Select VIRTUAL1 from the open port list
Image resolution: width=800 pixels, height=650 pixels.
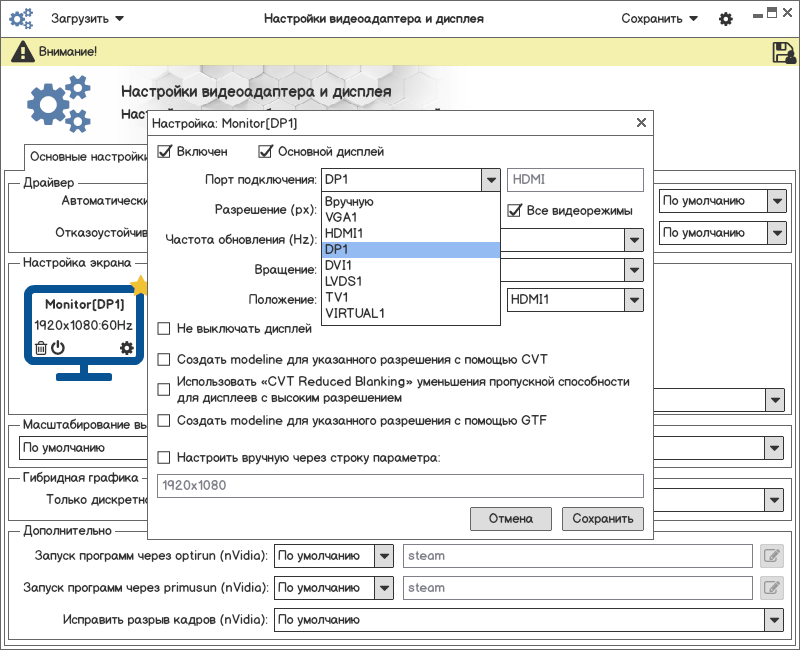(355, 313)
